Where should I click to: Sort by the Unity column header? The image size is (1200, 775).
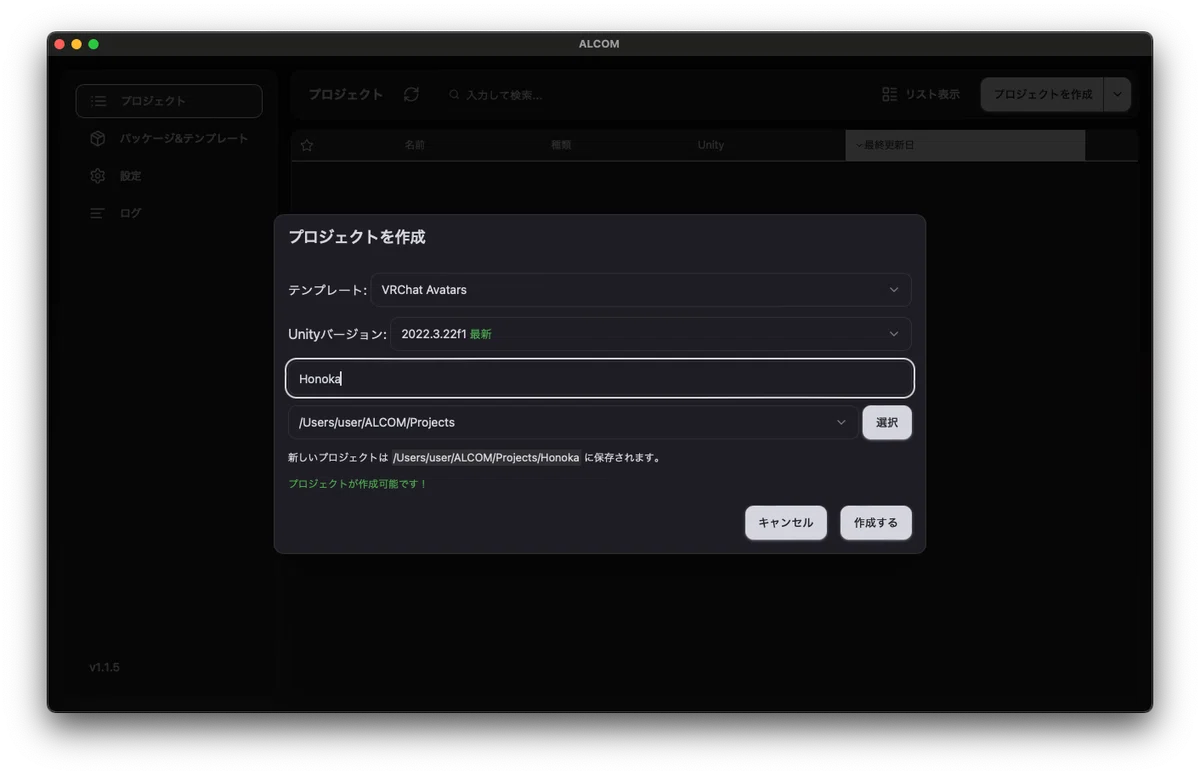711,145
